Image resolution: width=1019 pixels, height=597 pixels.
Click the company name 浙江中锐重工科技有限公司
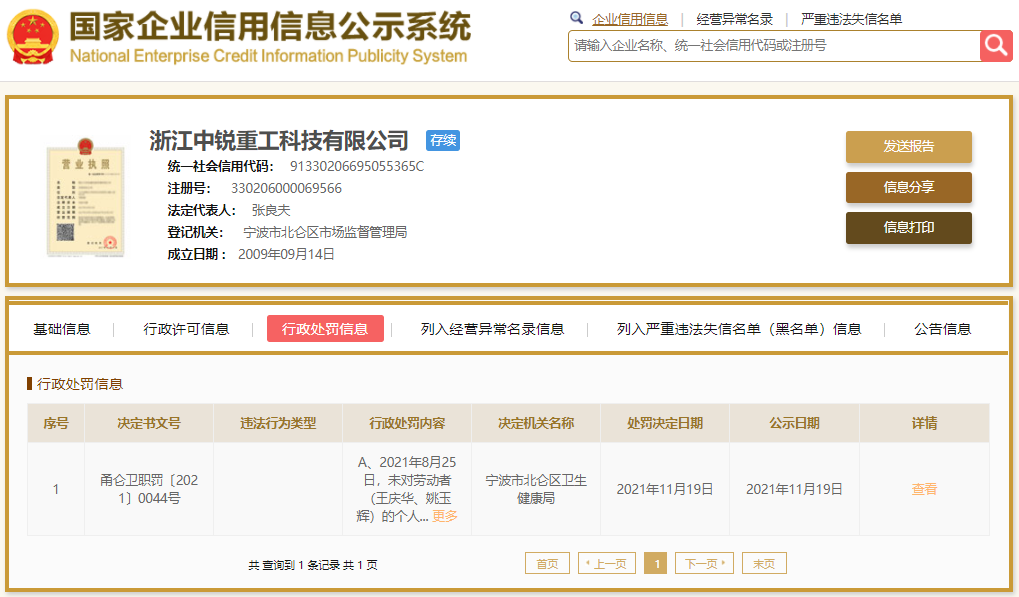[279, 140]
